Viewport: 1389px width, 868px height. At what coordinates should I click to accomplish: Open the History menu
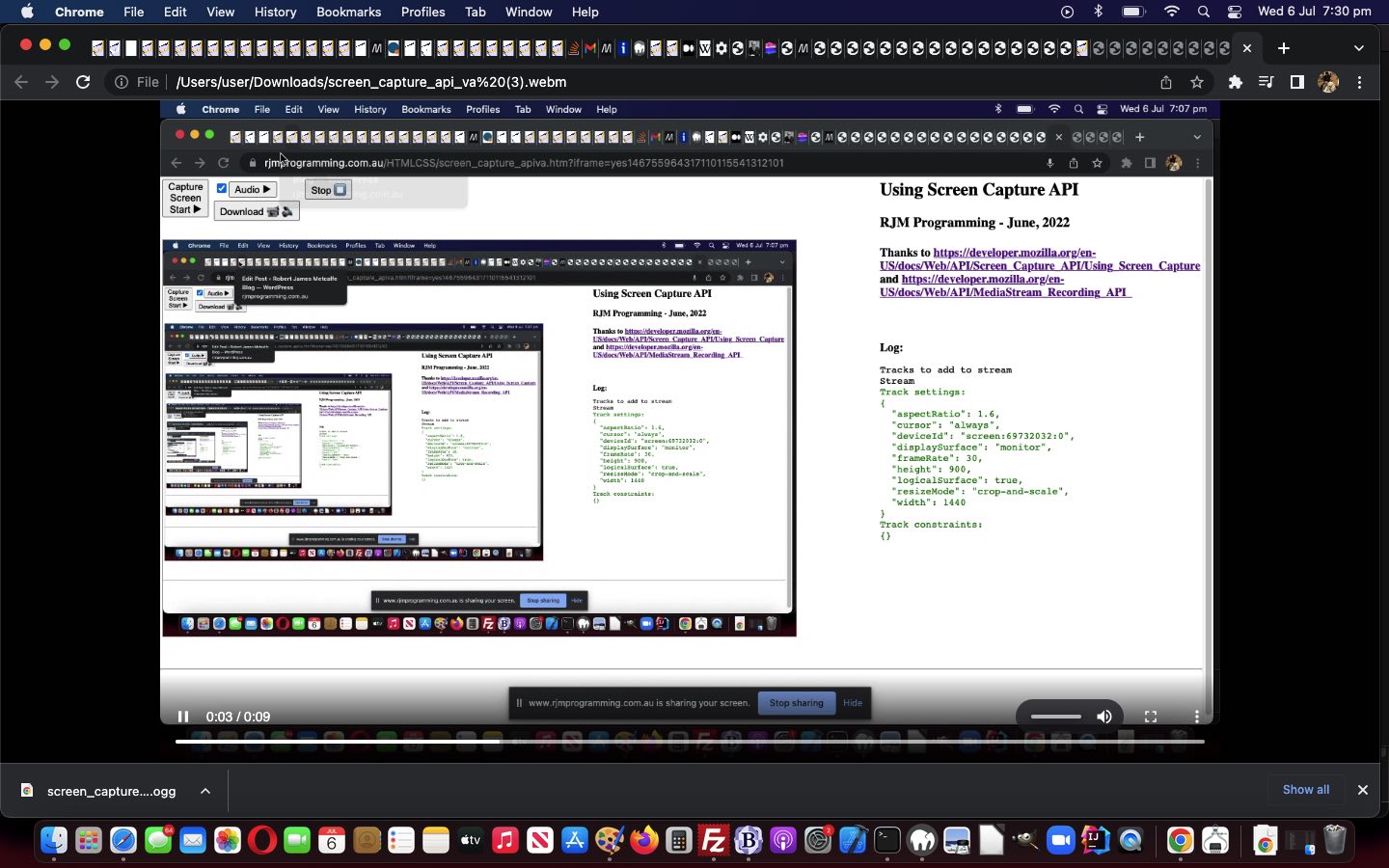coord(275,12)
